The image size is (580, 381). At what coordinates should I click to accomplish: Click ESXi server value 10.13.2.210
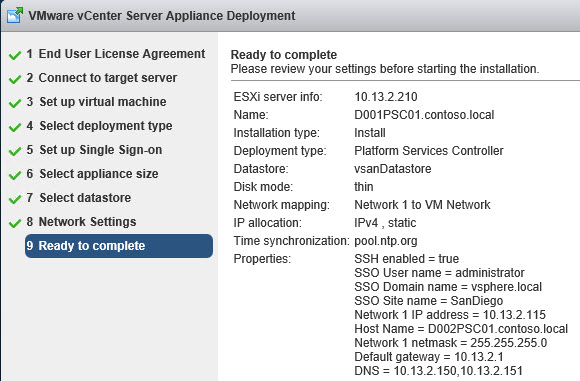pos(386,97)
